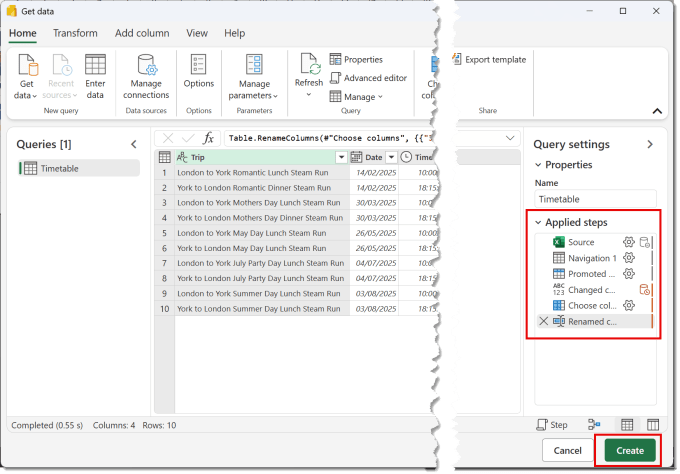Click the Trip column text type icon
The width and height of the screenshot is (680, 474).
tap(182, 157)
